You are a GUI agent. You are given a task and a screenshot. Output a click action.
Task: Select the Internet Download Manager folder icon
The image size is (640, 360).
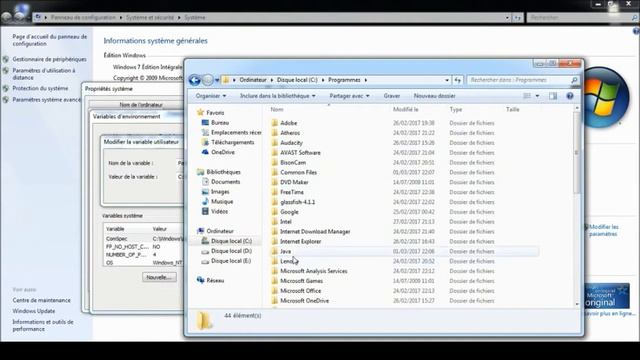point(275,231)
